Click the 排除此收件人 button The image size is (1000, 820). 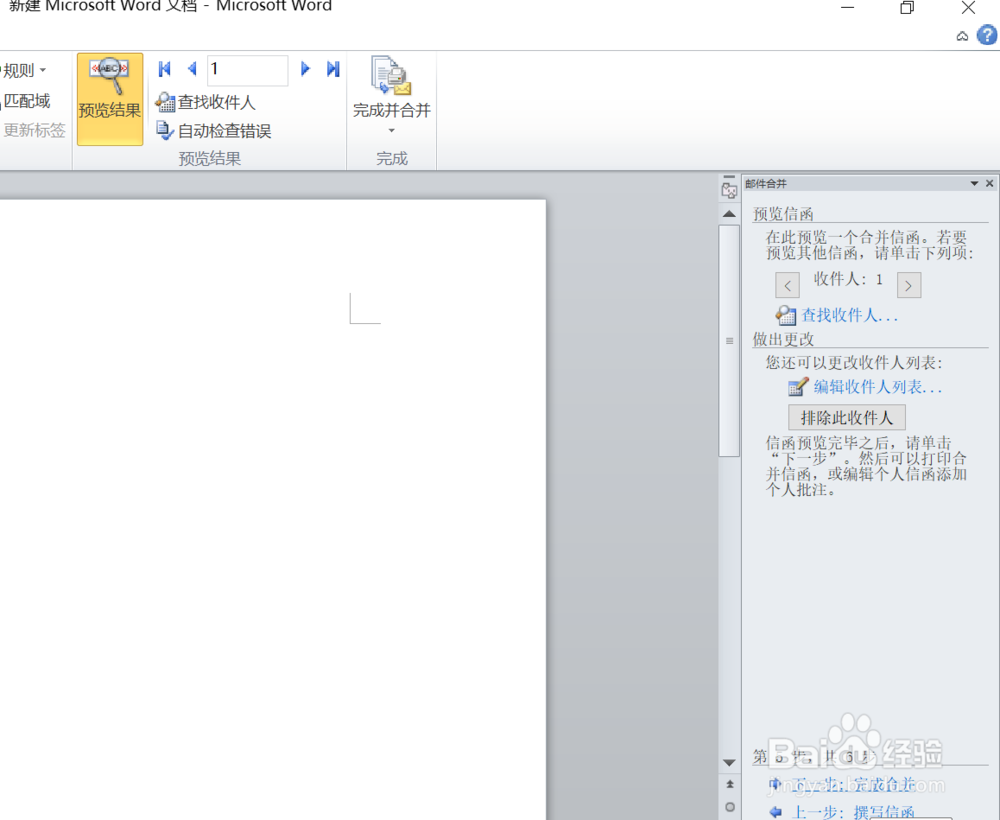847,418
